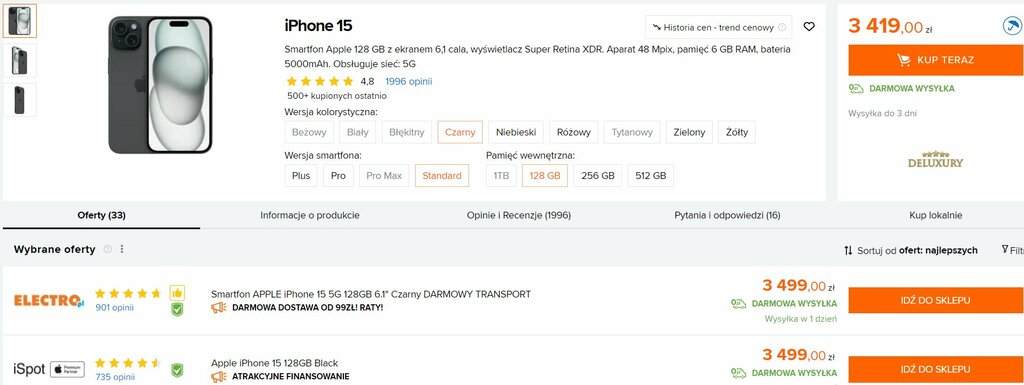The width and height of the screenshot is (1024, 385).
Task: Click the green shield icon for iSpot
Action: point(177,371)
